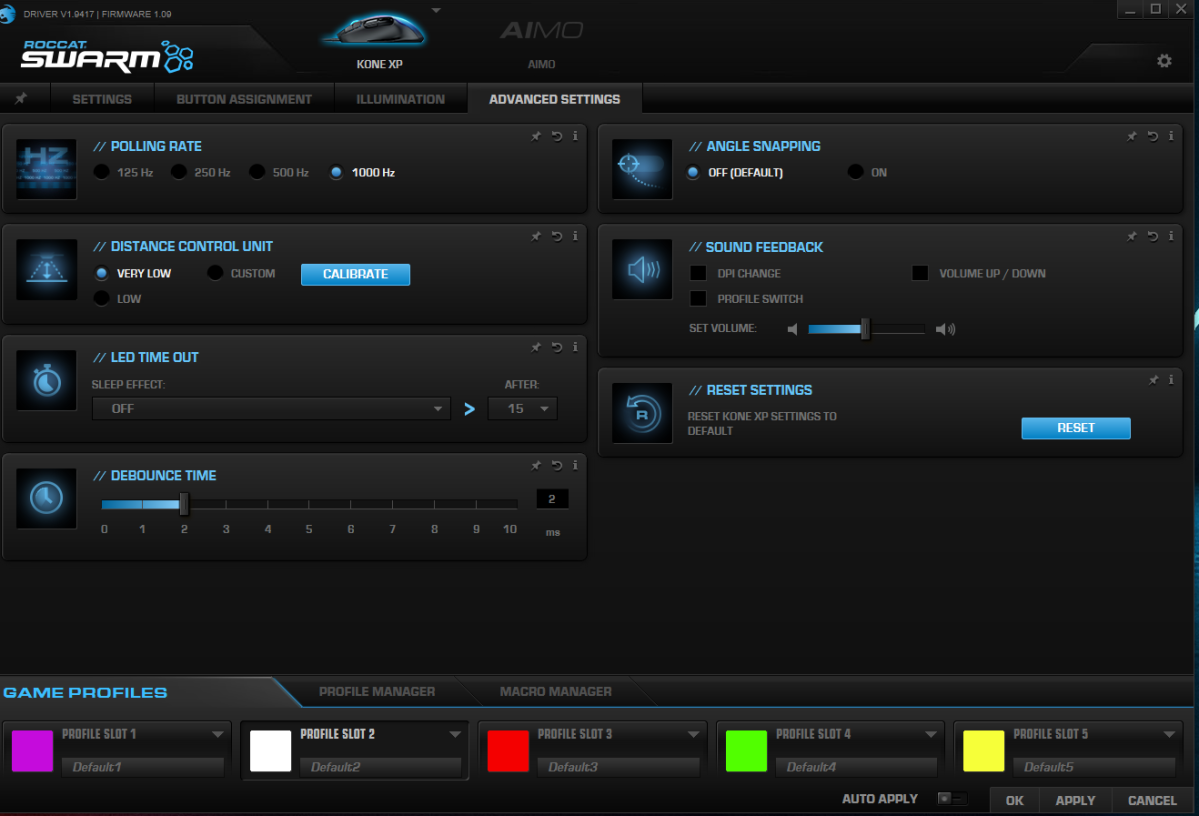Pin the Polling Rate panel
The width and height of the screenshot is (1199, 816).
tap(536, 136)
